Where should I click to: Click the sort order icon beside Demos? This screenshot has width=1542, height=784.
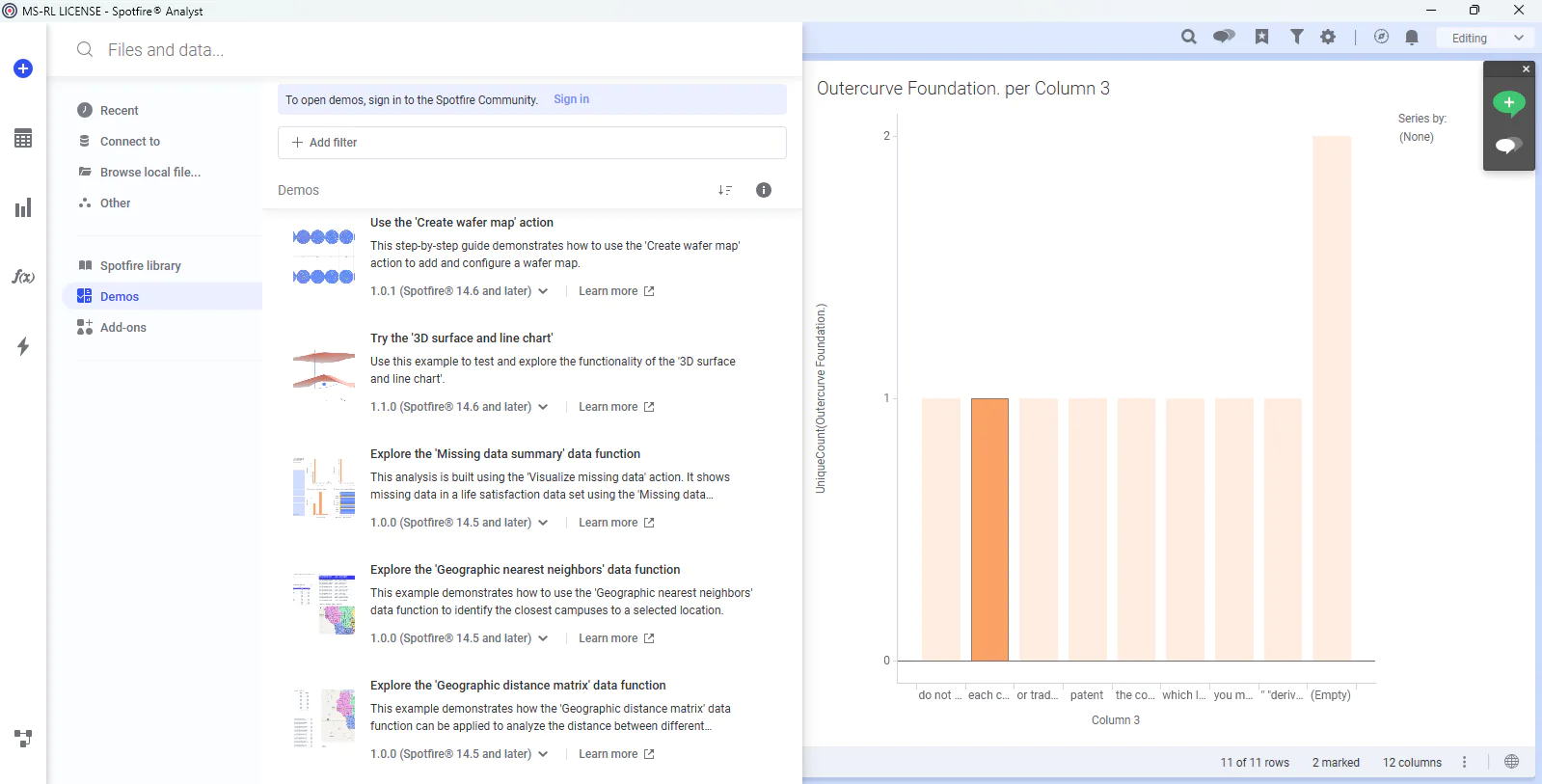(725, 190)
